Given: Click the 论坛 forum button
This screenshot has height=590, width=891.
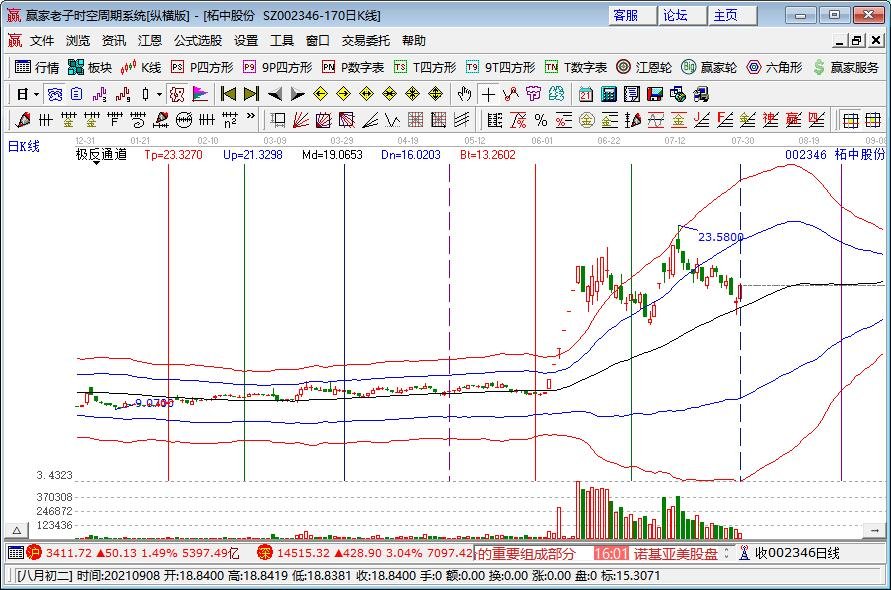Looking at the screenshot, I should pos(675,15).
